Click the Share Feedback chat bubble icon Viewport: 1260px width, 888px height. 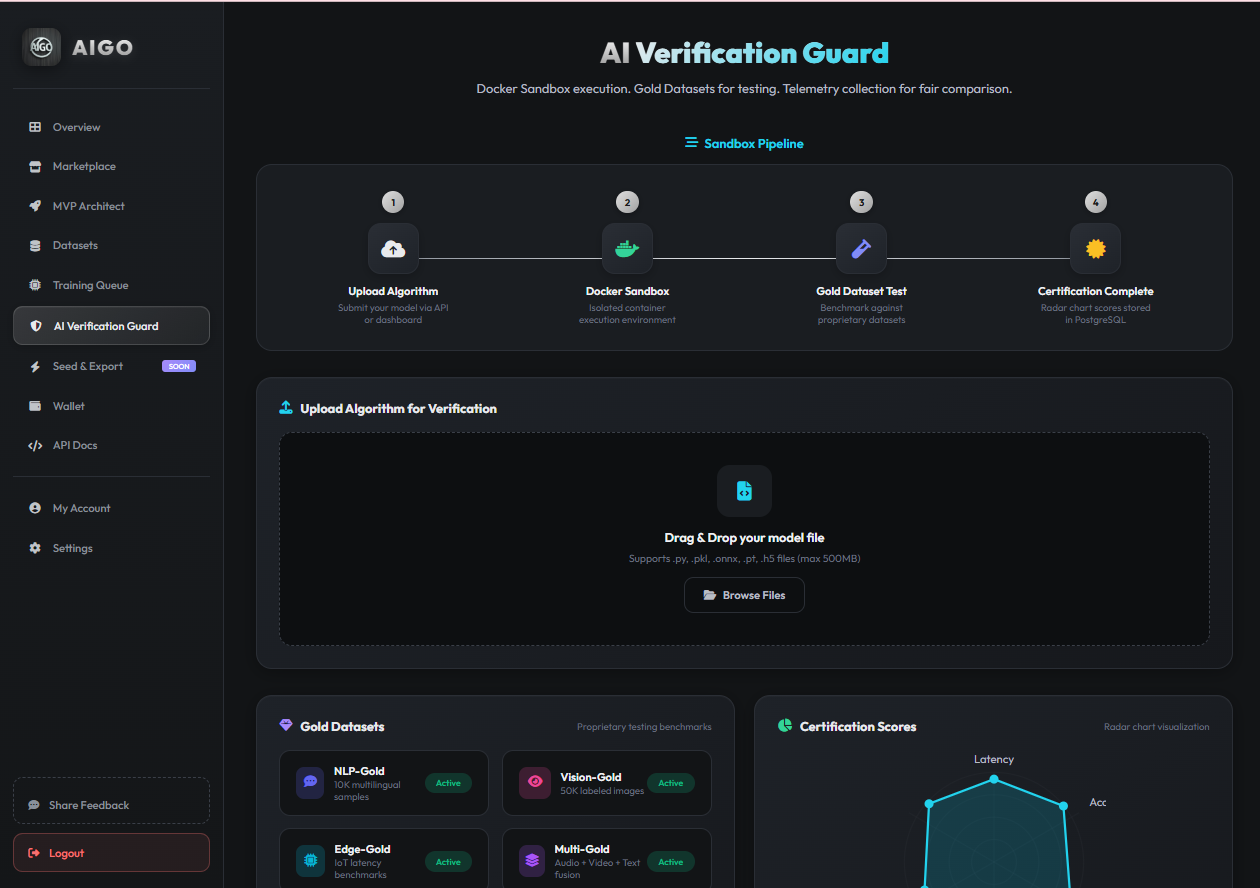pos(34,805)
